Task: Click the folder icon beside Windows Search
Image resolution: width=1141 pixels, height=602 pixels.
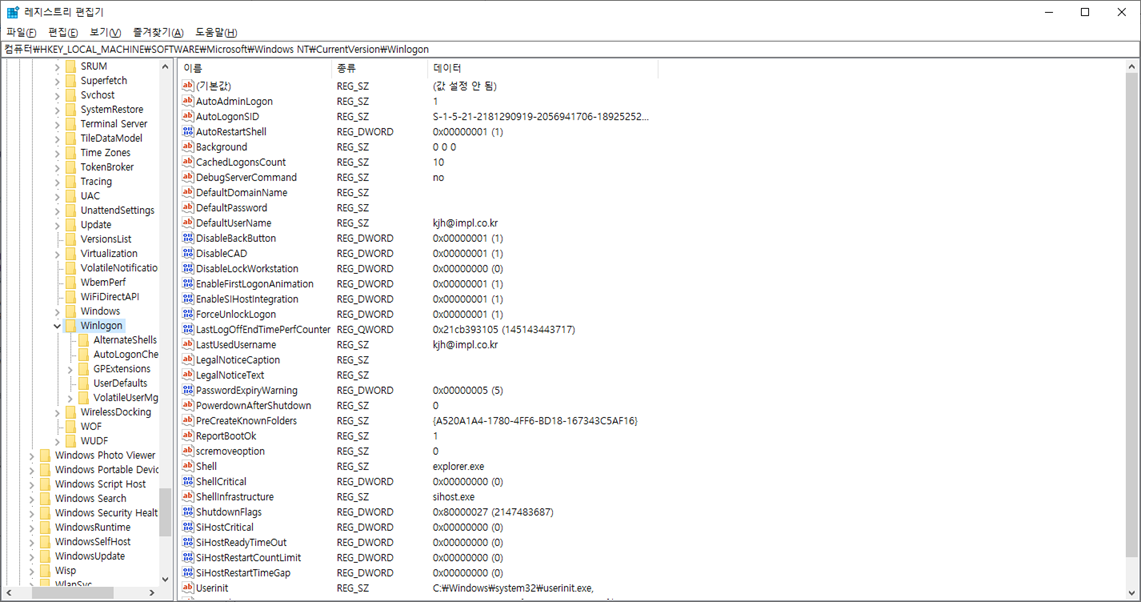Action: click(45, 499)
